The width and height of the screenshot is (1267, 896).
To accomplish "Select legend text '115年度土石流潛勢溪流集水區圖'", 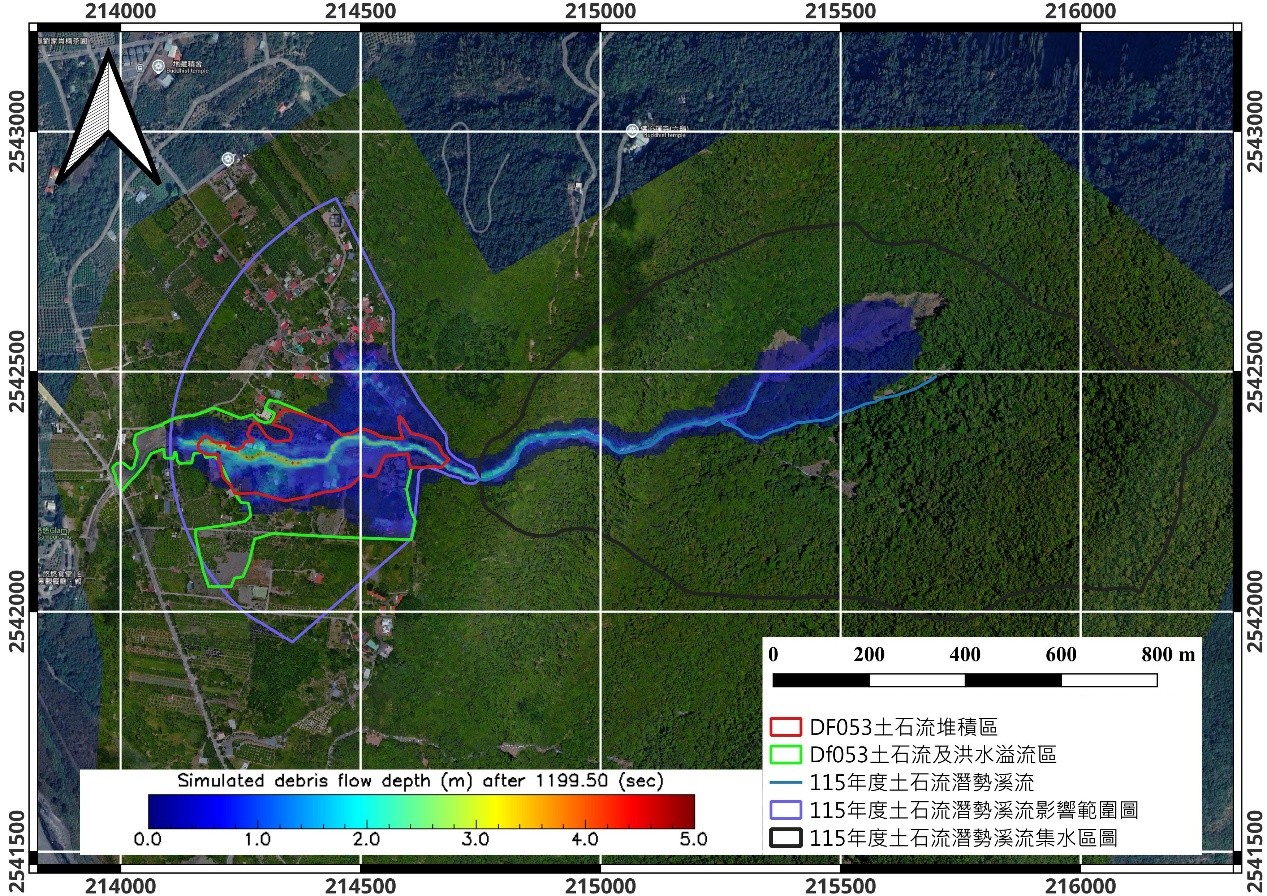I will (x=964, y=837).
